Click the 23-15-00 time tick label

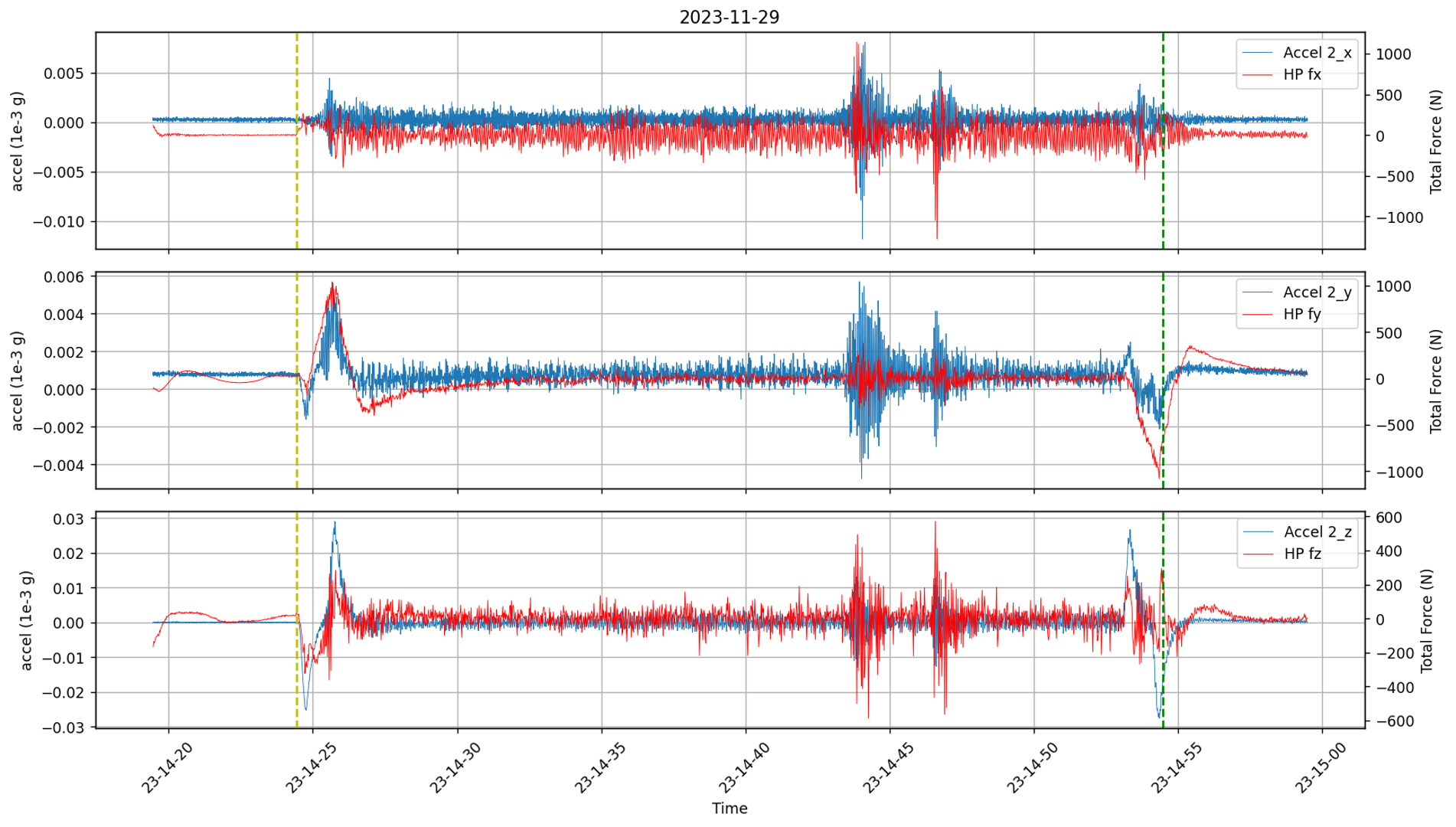pyautogui.click(x=1321, y=768)
